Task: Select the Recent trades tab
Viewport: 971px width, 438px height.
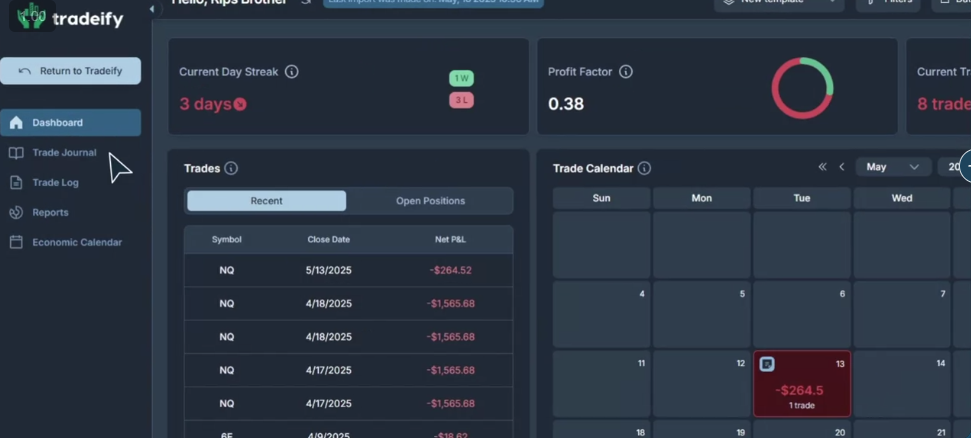Action: 266,201
